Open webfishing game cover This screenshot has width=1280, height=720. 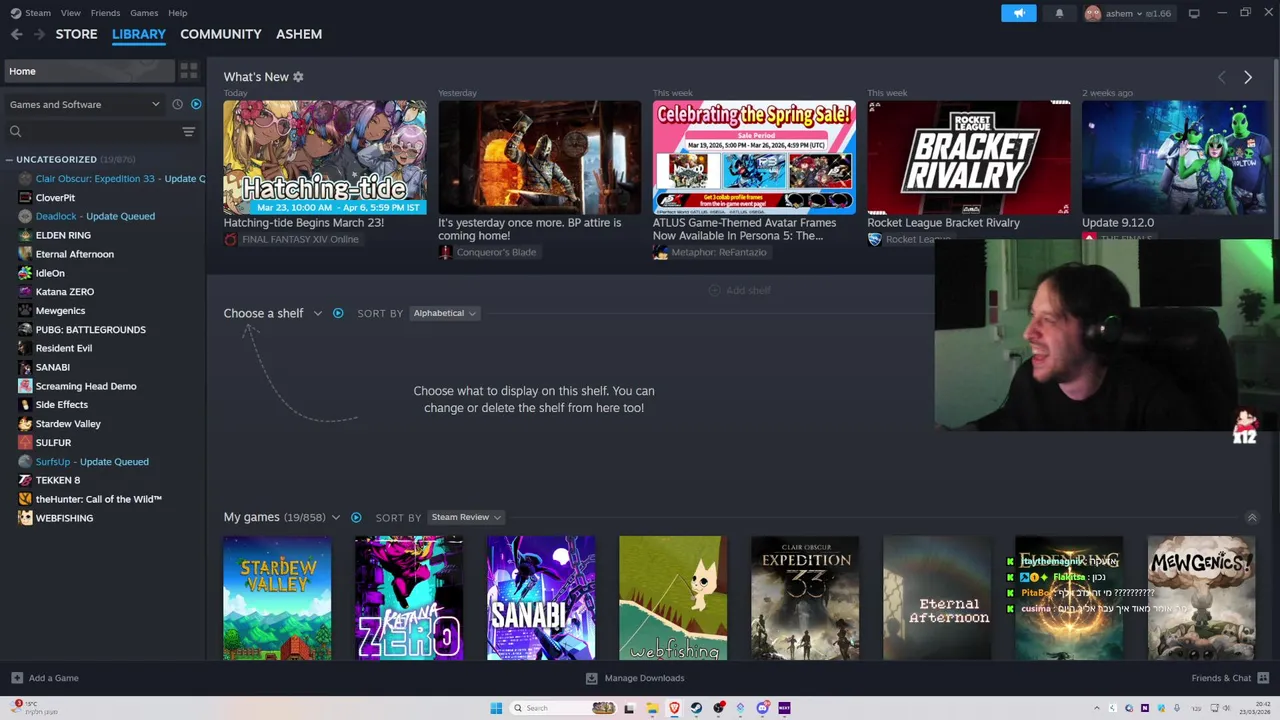point(673,598)
